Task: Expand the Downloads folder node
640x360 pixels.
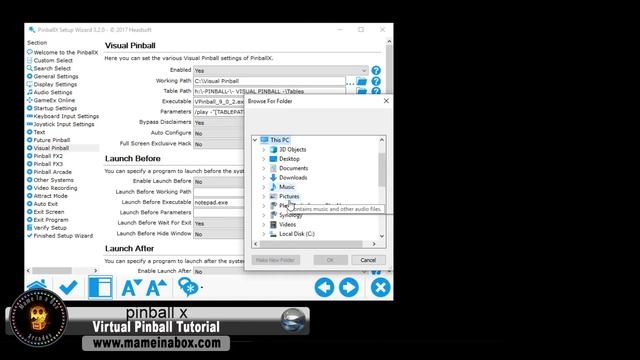Action: [x=264, y=178]
